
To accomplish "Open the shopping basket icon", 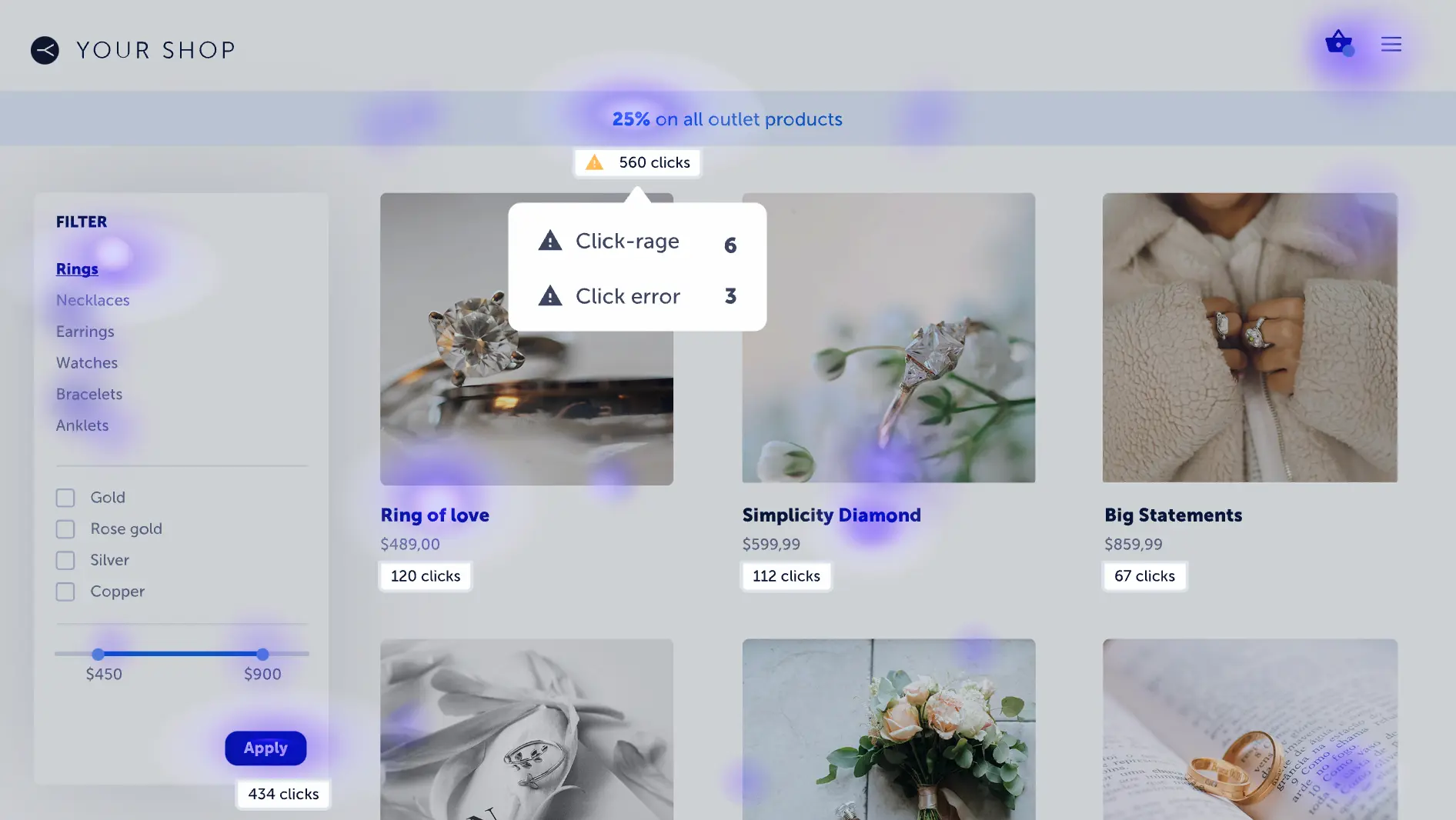I will tap(1339, 42).
